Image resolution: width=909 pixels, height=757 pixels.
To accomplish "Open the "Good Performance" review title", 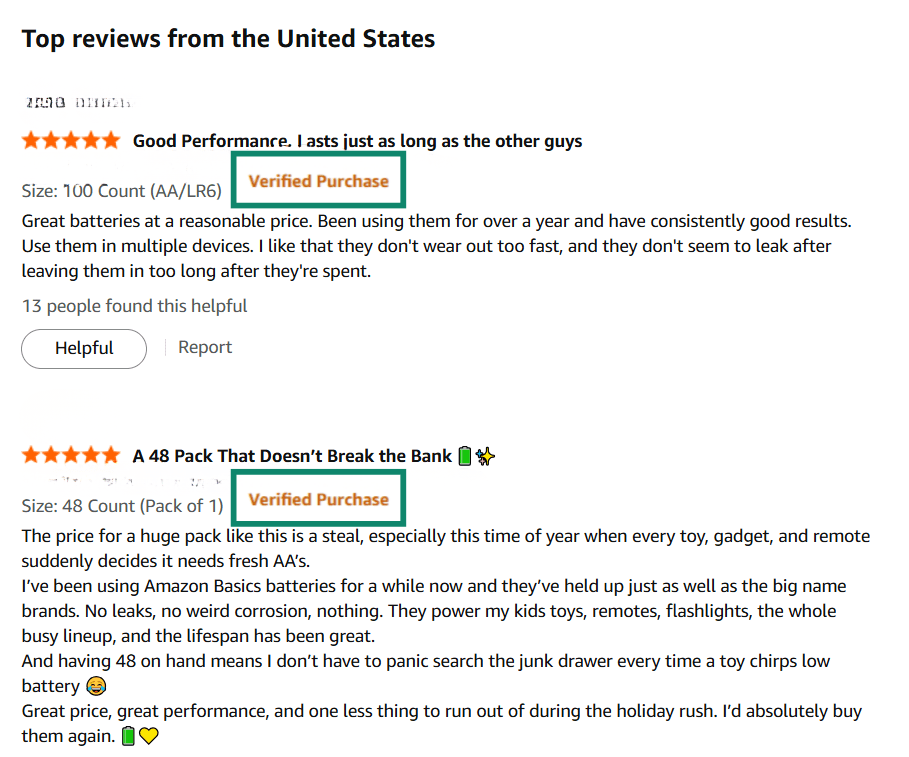I will pyautogui.click(x=357, y=141).
